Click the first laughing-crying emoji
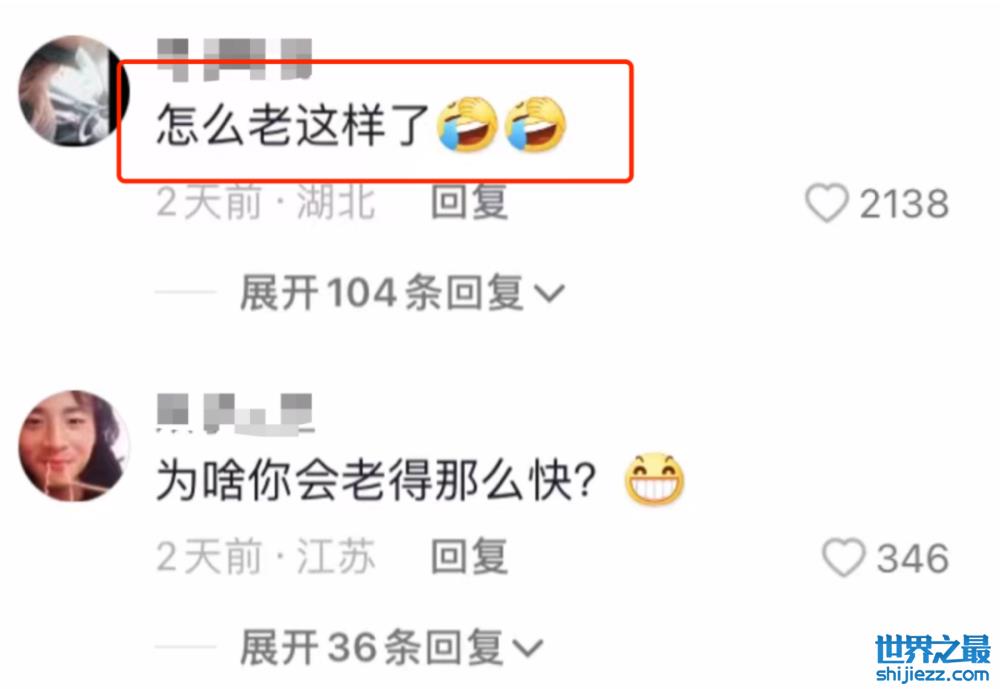 pos(467,124)
